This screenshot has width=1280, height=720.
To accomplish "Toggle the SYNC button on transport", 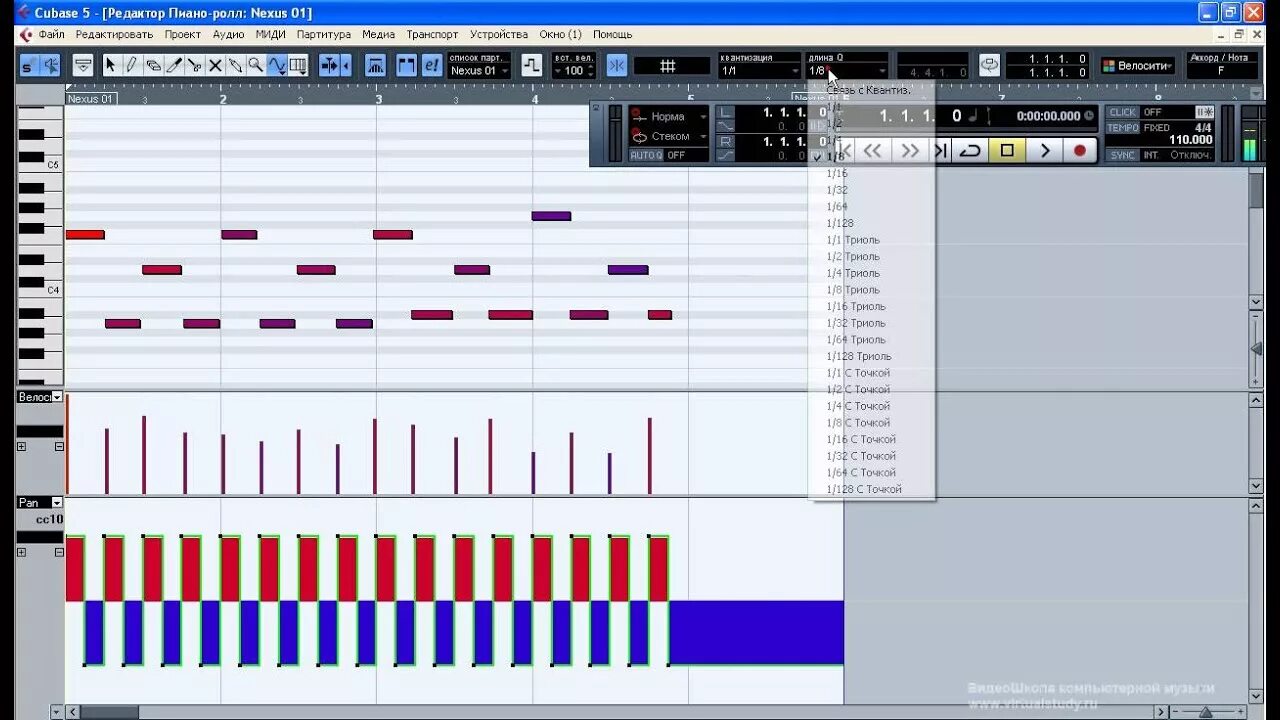I will 1123,155.
